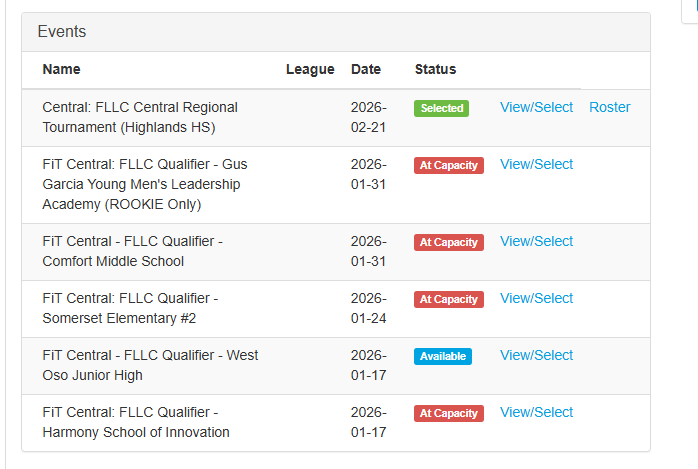This screenshot has height=469, width=698.
Task: Open Roster for Central Regional Tournament
Action: 609,107
